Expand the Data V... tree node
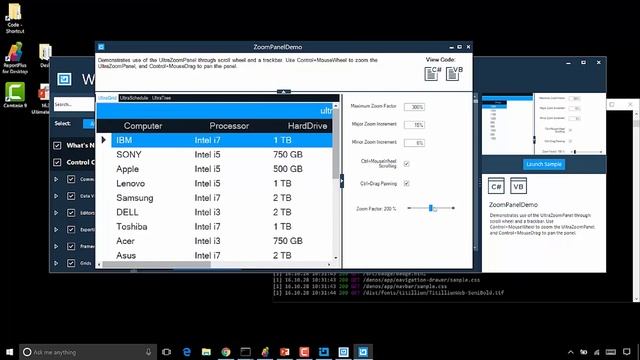 [56, 196]
